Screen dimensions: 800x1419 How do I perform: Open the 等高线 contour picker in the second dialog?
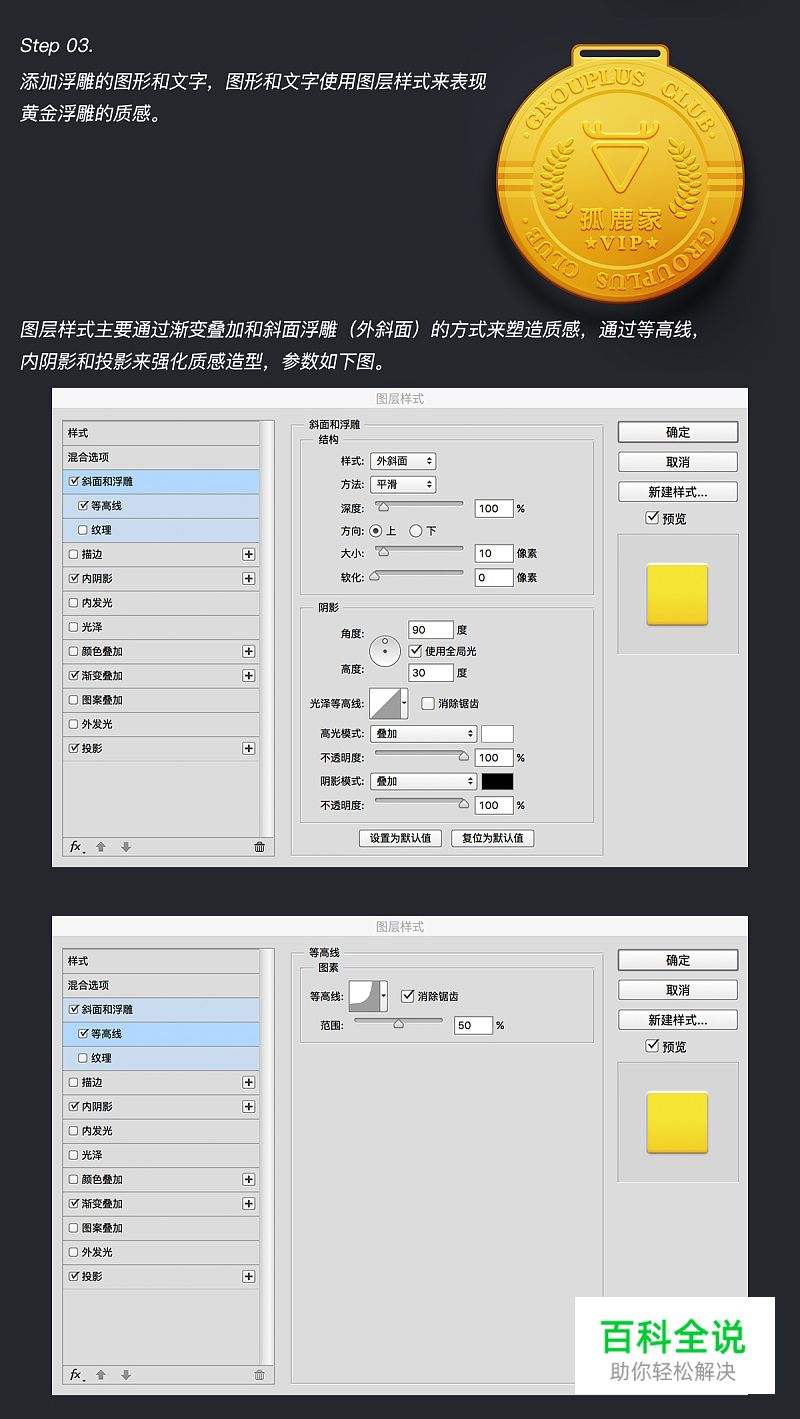(x=364, y=995)
